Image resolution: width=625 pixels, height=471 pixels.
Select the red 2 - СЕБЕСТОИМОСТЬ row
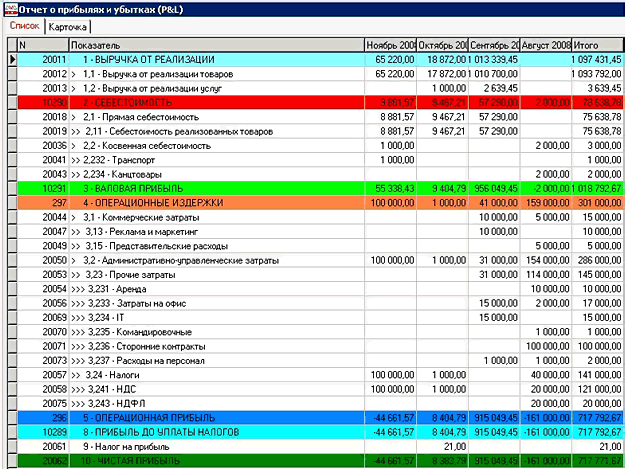pos(320,103)
